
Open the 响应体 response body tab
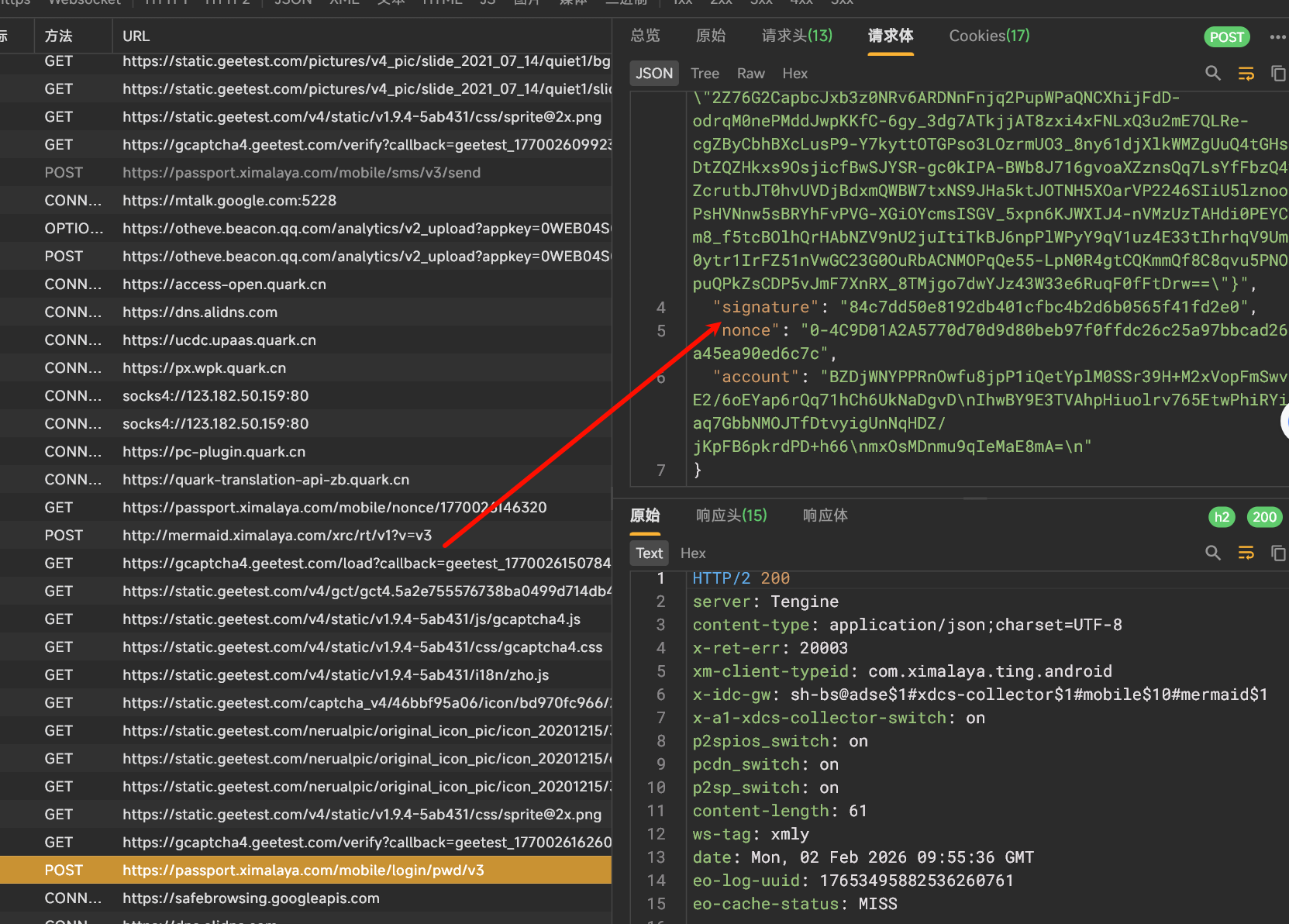pyautogui.click(x=825, y=515)
